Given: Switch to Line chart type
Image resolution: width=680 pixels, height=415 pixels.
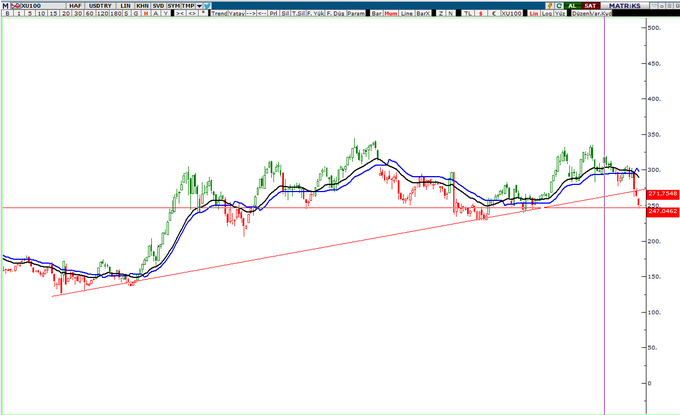Looking at the screenshot, I should [407, 13].
